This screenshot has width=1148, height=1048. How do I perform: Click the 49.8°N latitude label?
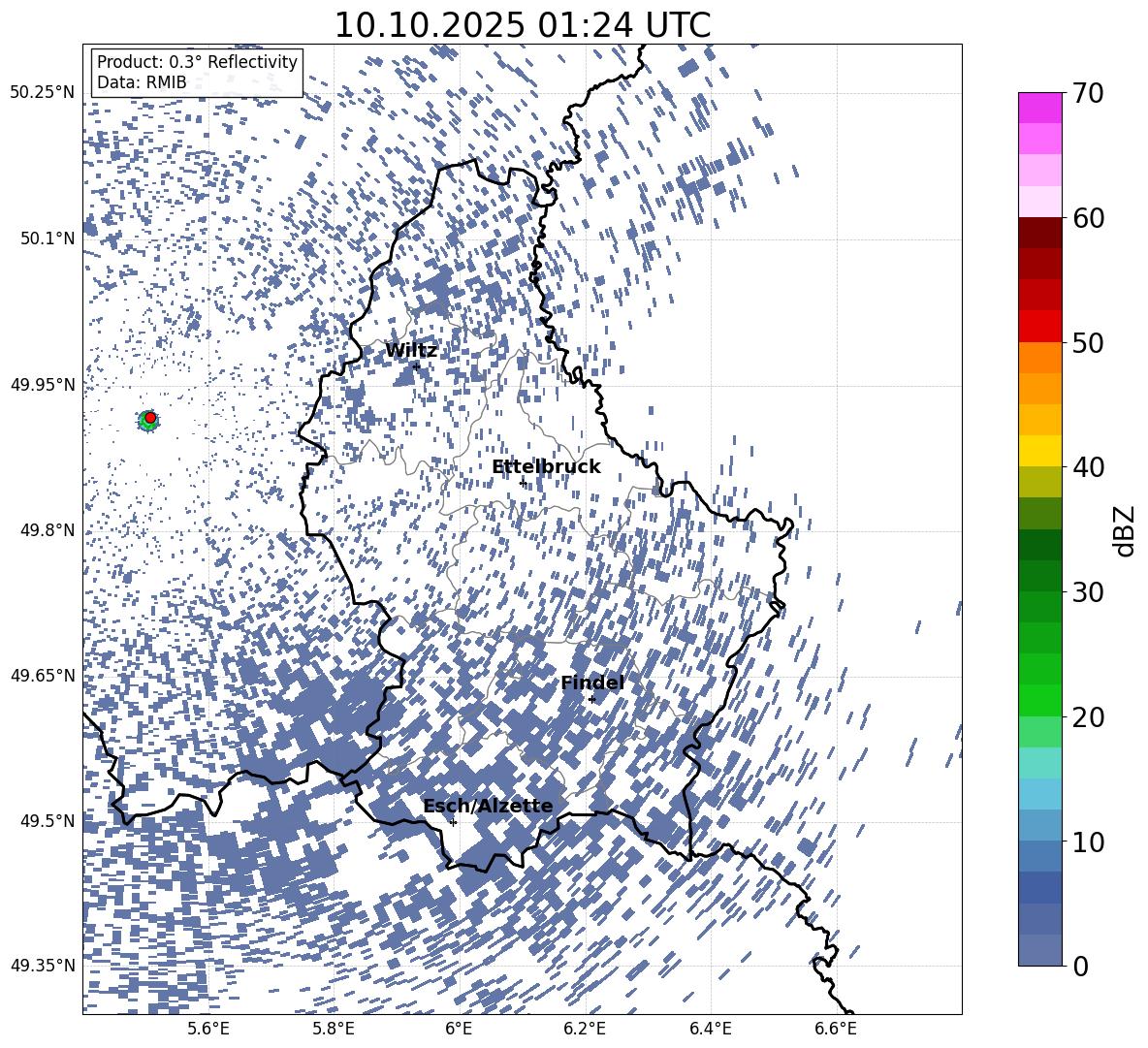click(x=47, y=530)
